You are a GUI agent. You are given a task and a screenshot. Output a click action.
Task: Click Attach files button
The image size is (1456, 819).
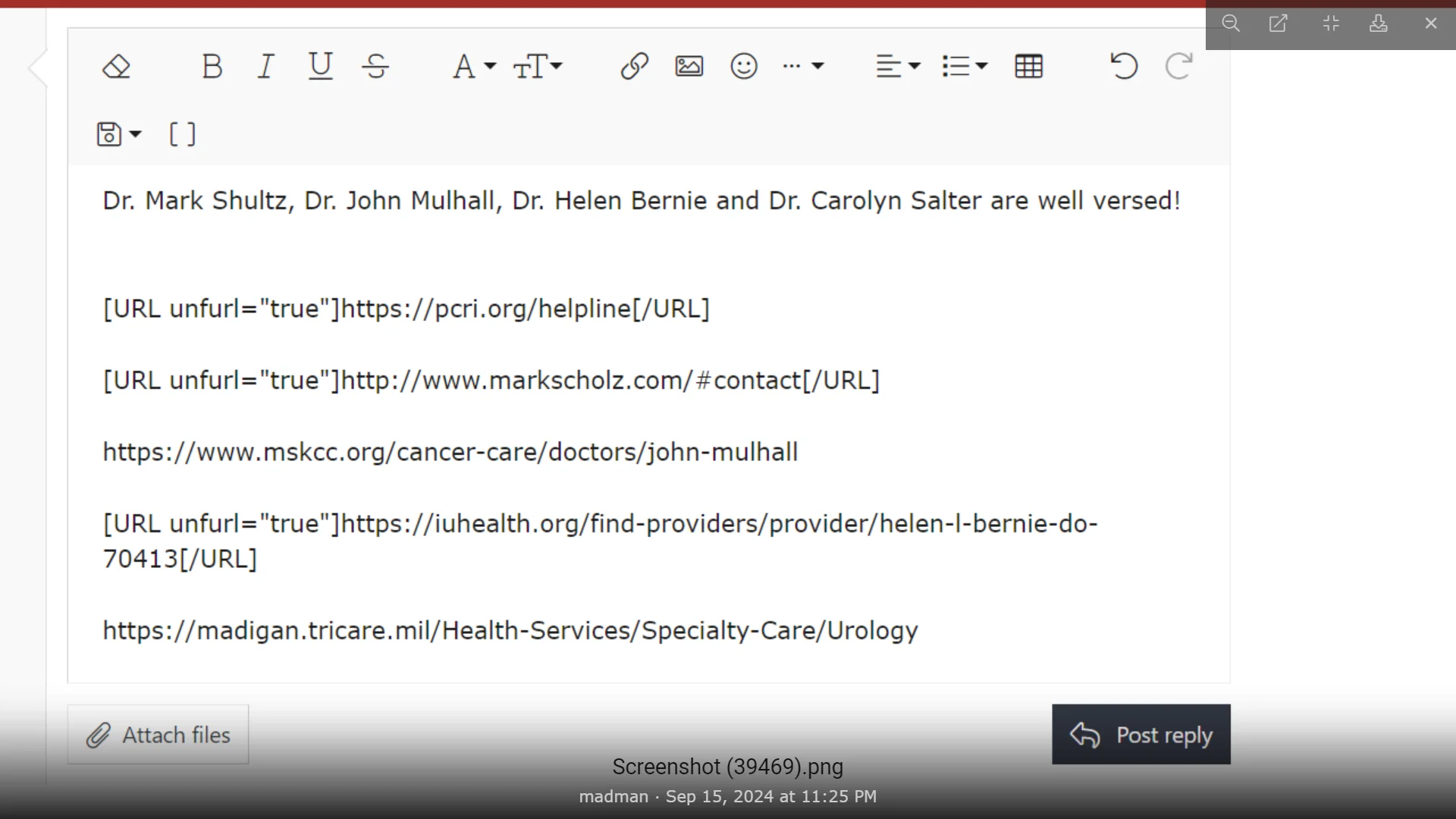coord(158,734)
